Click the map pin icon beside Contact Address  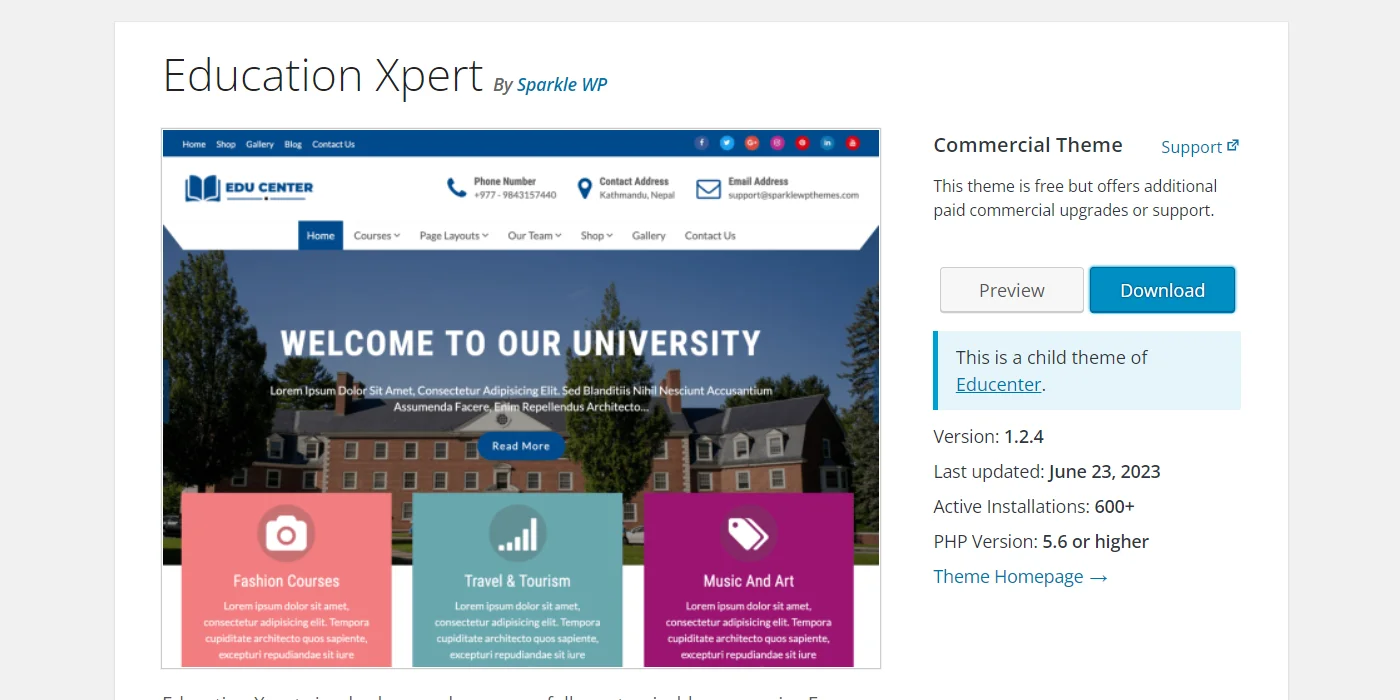(x=585, y=188)
